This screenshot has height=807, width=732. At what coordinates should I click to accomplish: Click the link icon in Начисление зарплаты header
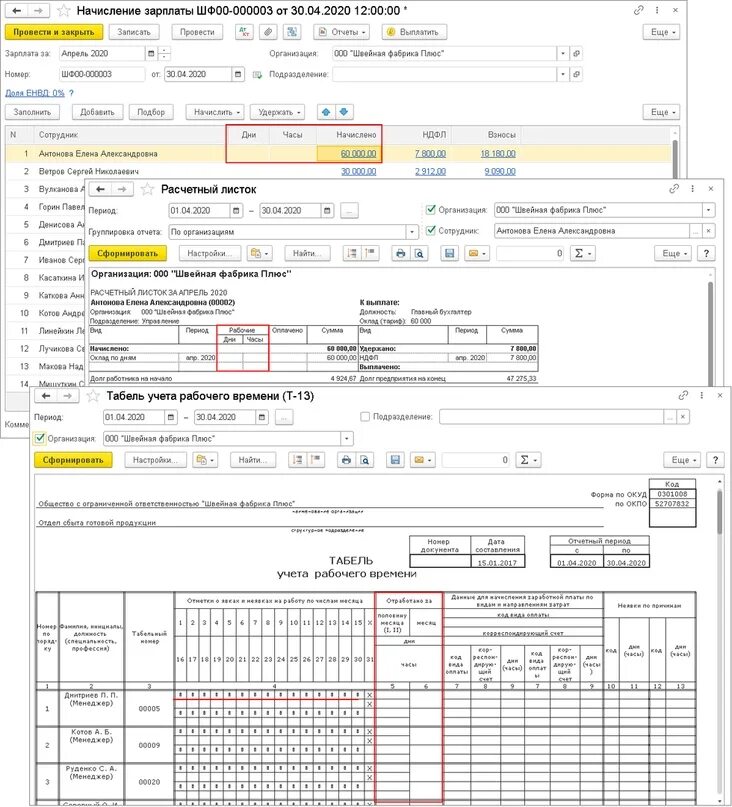pos(638,10)
